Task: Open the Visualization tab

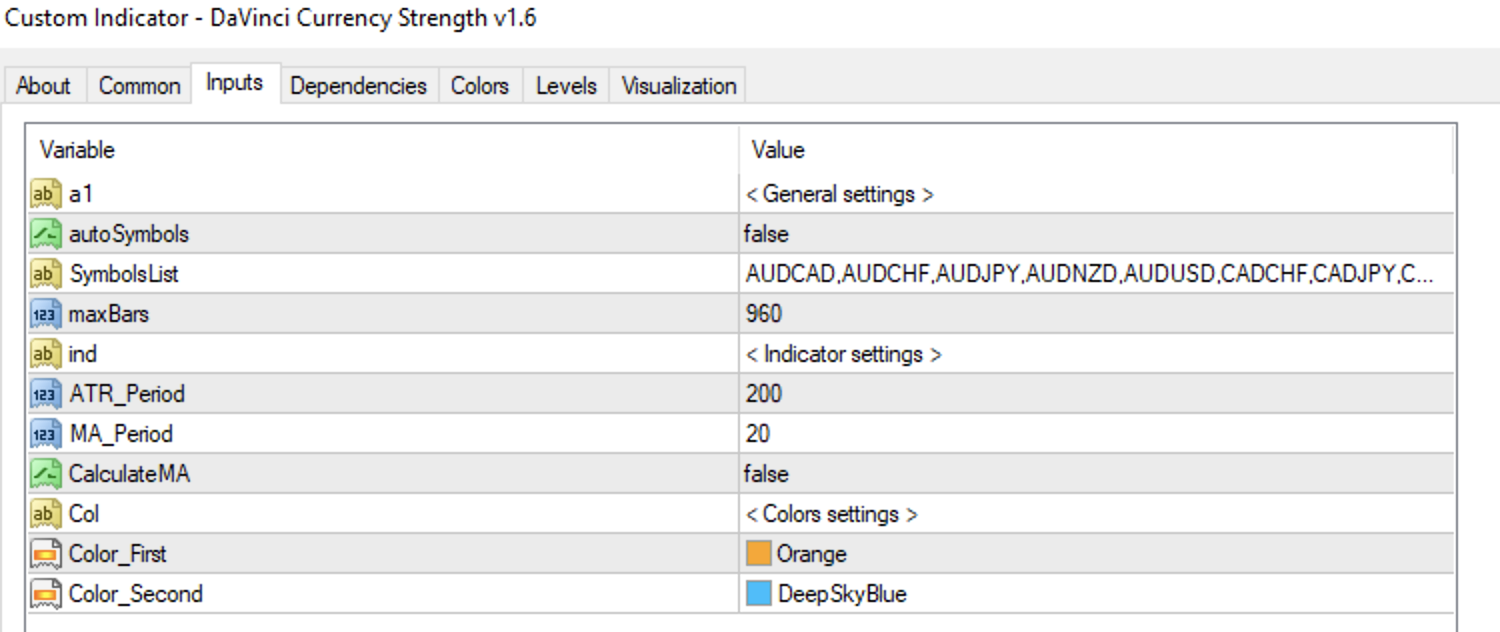Action: pos(678,86)
